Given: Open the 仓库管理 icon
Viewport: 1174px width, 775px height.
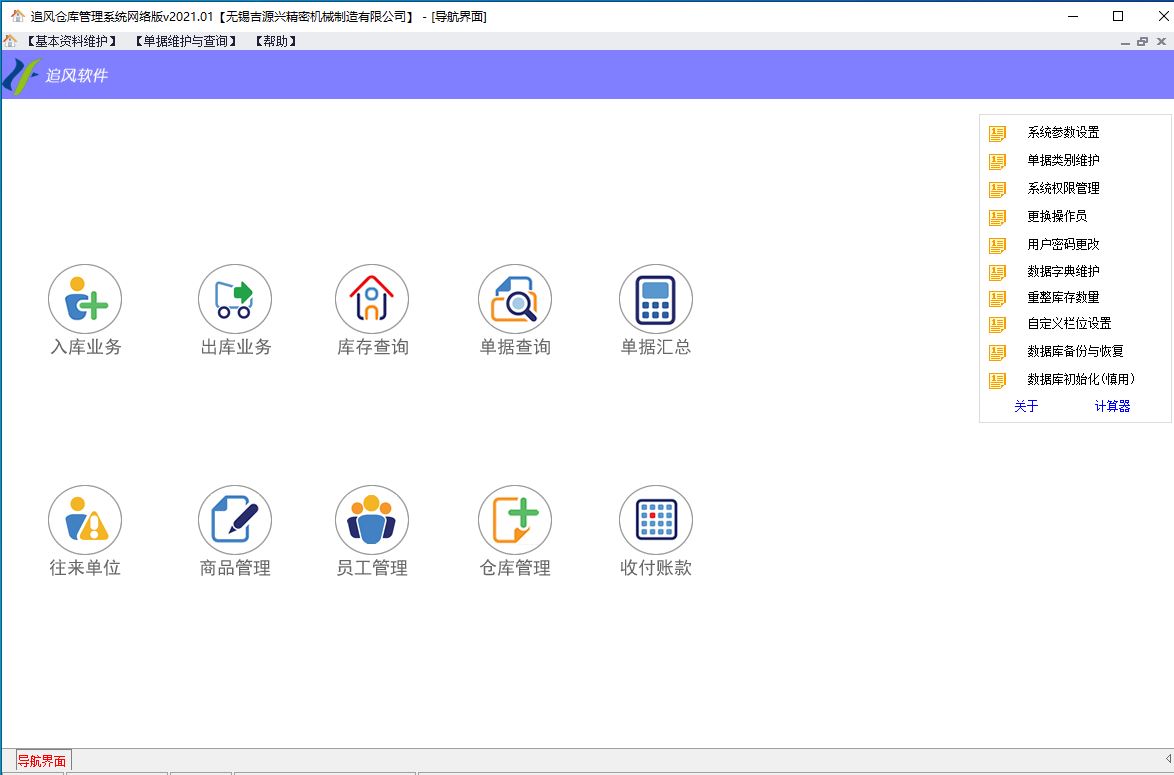Looking at the screenshot, I should click(x=515, y=520).
